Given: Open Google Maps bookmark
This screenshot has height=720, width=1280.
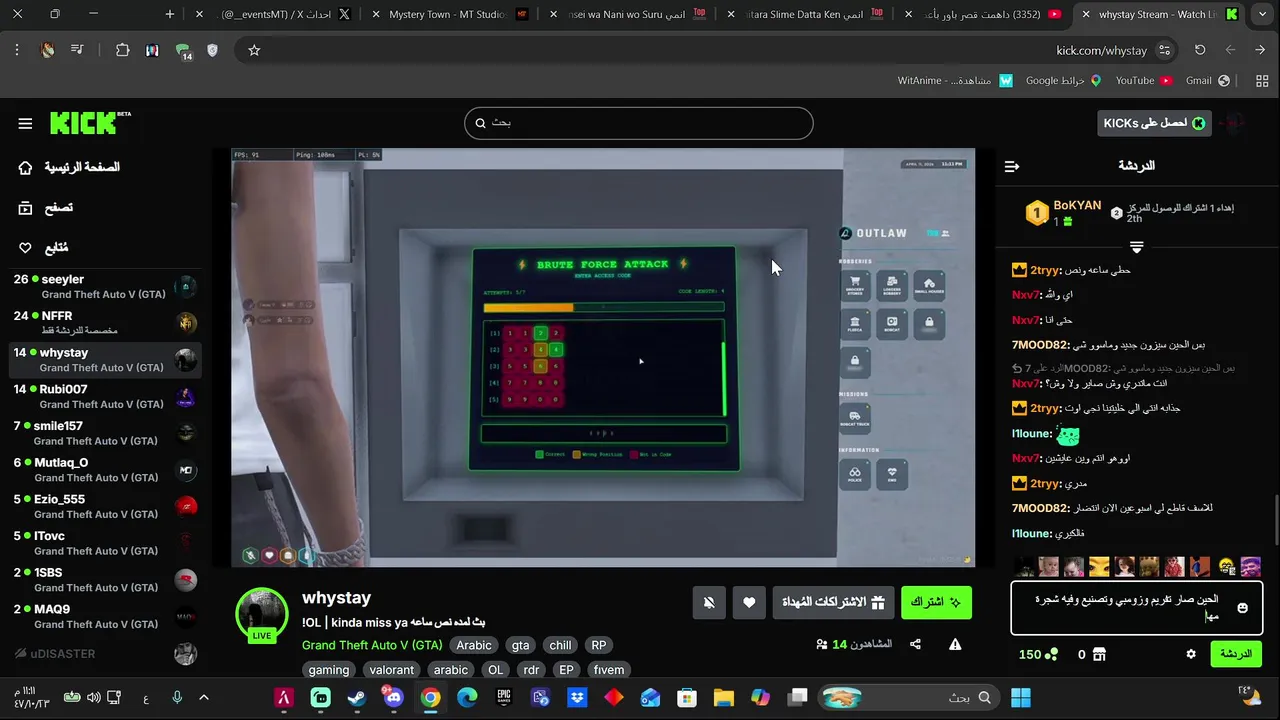Looking at the screenshot, I should click(x=1063, y=80).
